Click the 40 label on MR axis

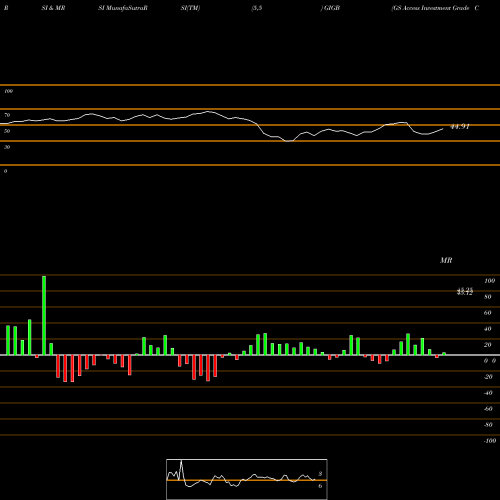tap(488, 329)
